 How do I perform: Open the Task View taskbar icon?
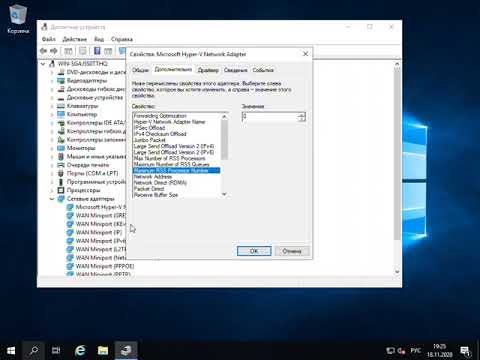click(56, 351)
